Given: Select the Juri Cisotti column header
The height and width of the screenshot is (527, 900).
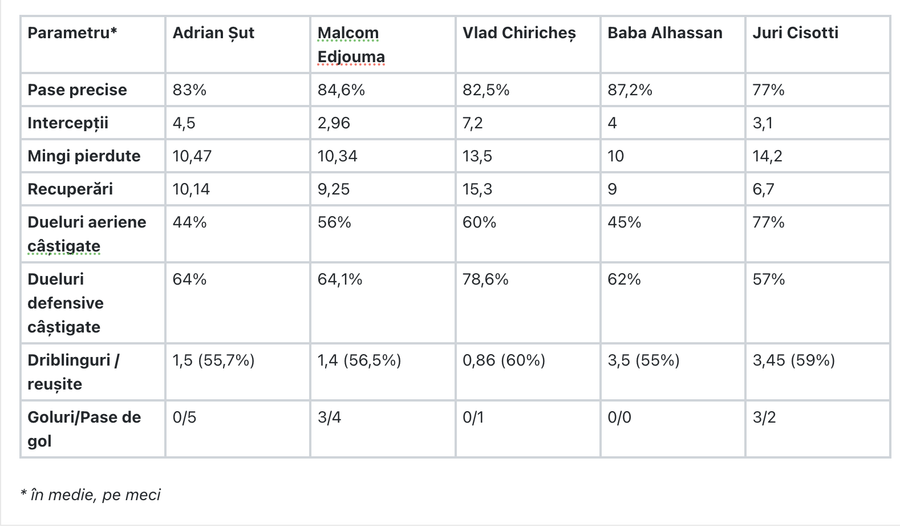Looking at the screenshot, I should pos(818,44).
